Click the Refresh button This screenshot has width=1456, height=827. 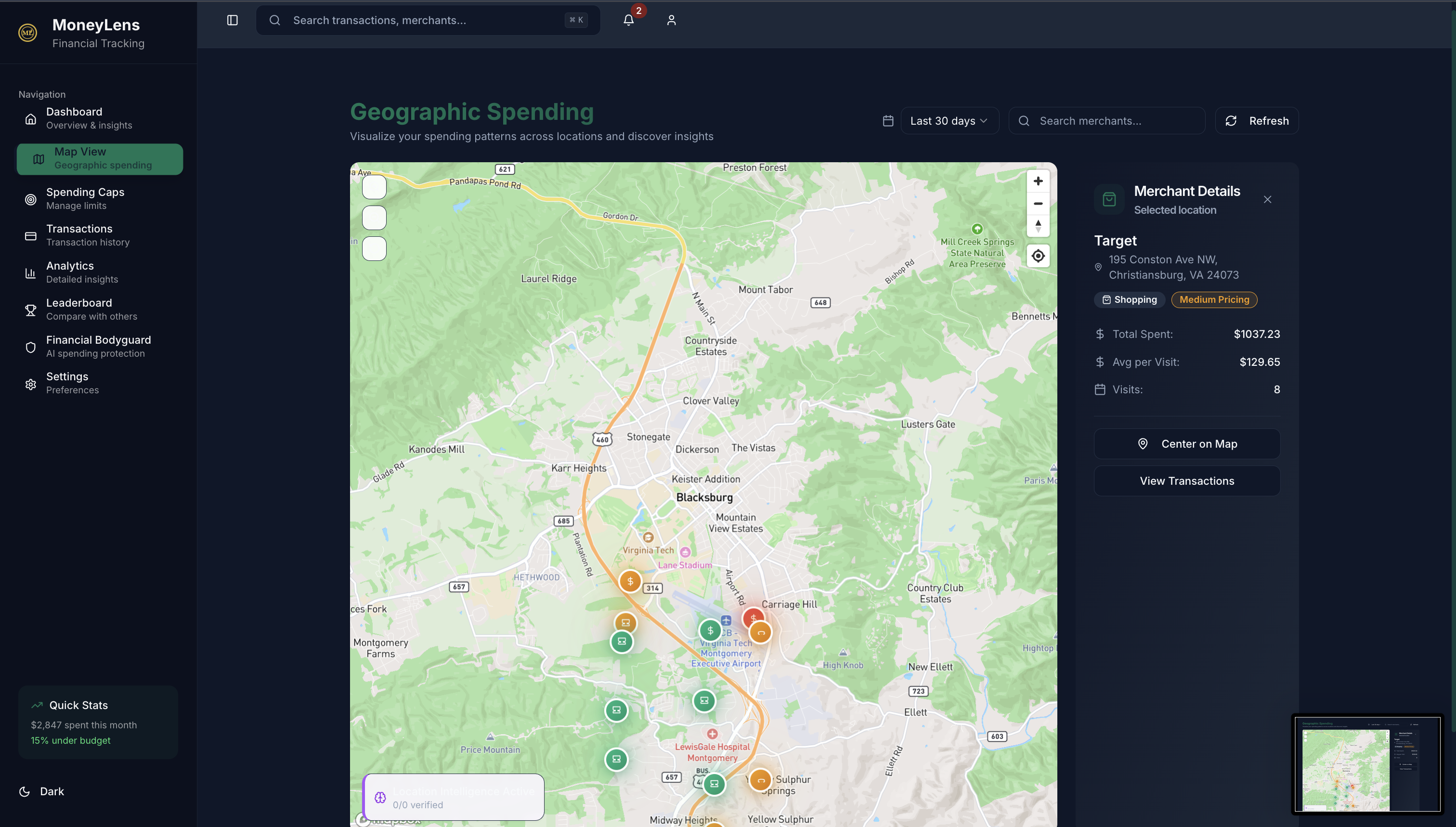(x=1256, y=121)
